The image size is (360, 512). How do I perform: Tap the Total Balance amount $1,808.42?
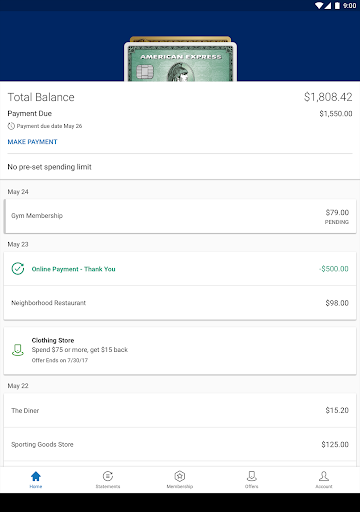click(x=328, y=97)
